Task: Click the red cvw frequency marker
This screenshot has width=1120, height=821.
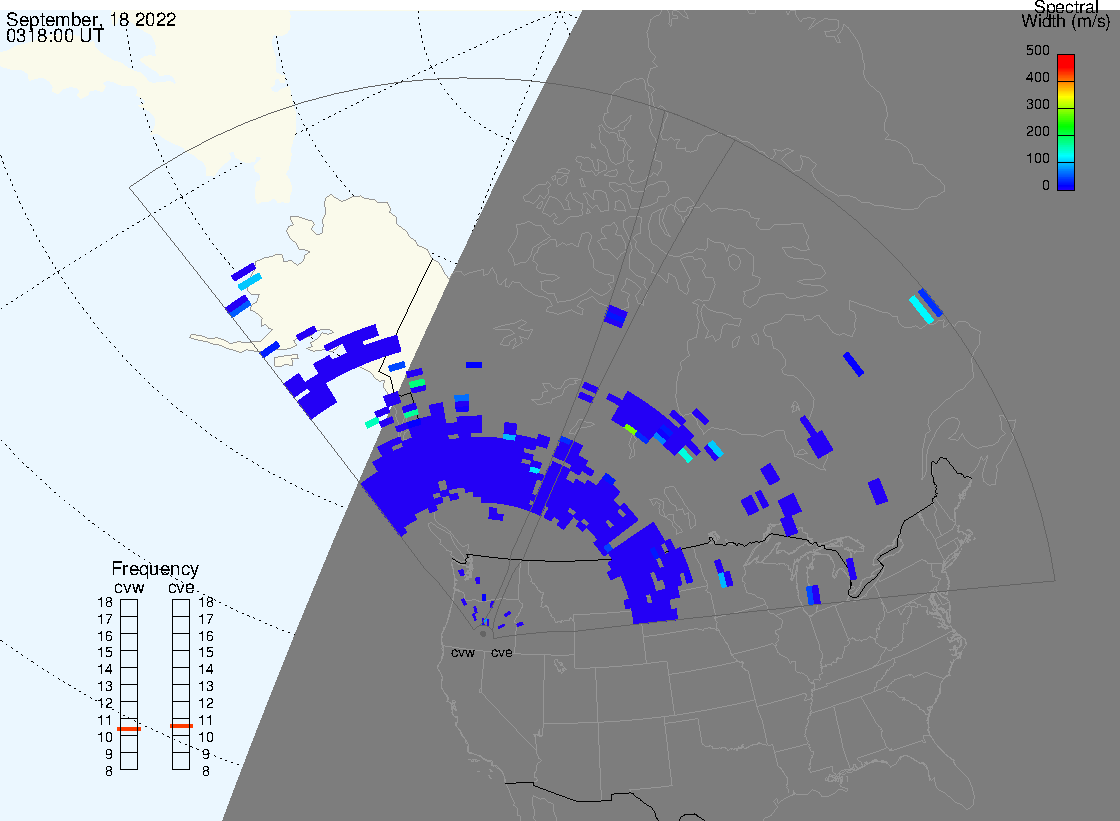Action: (129, 729)
